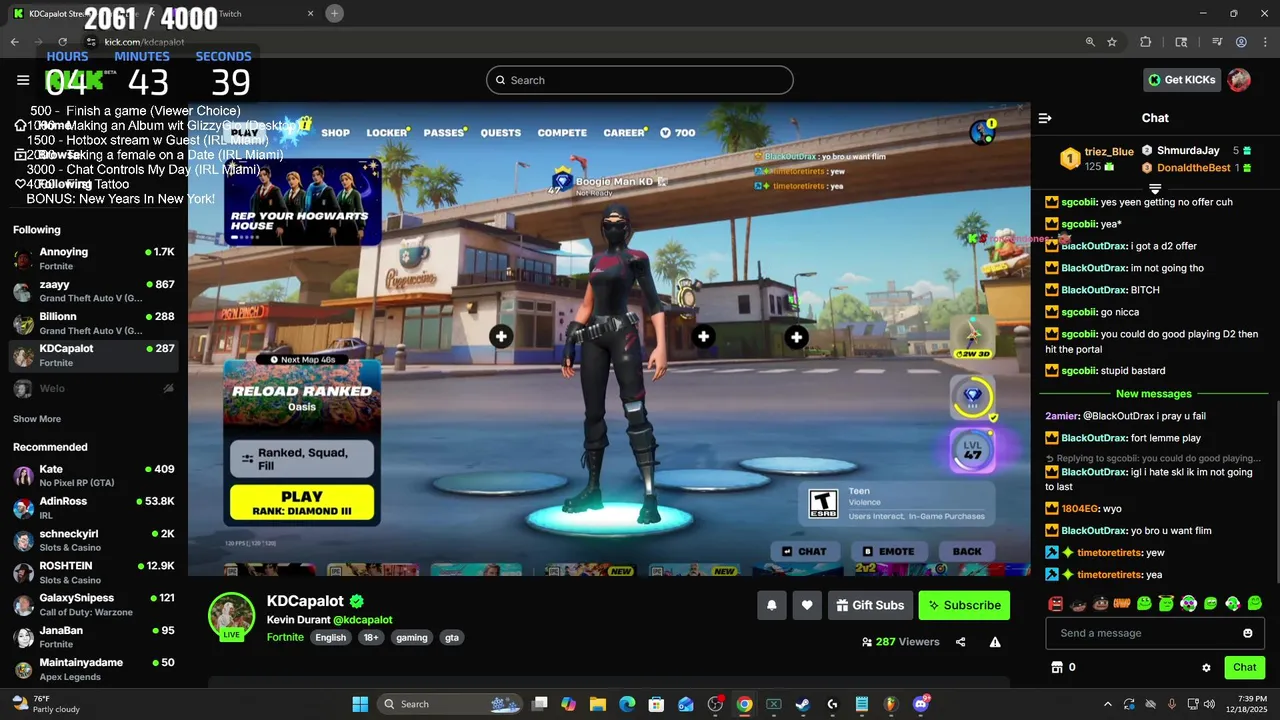Insert the orange text emote
1280x720 pixels.
1121,603
